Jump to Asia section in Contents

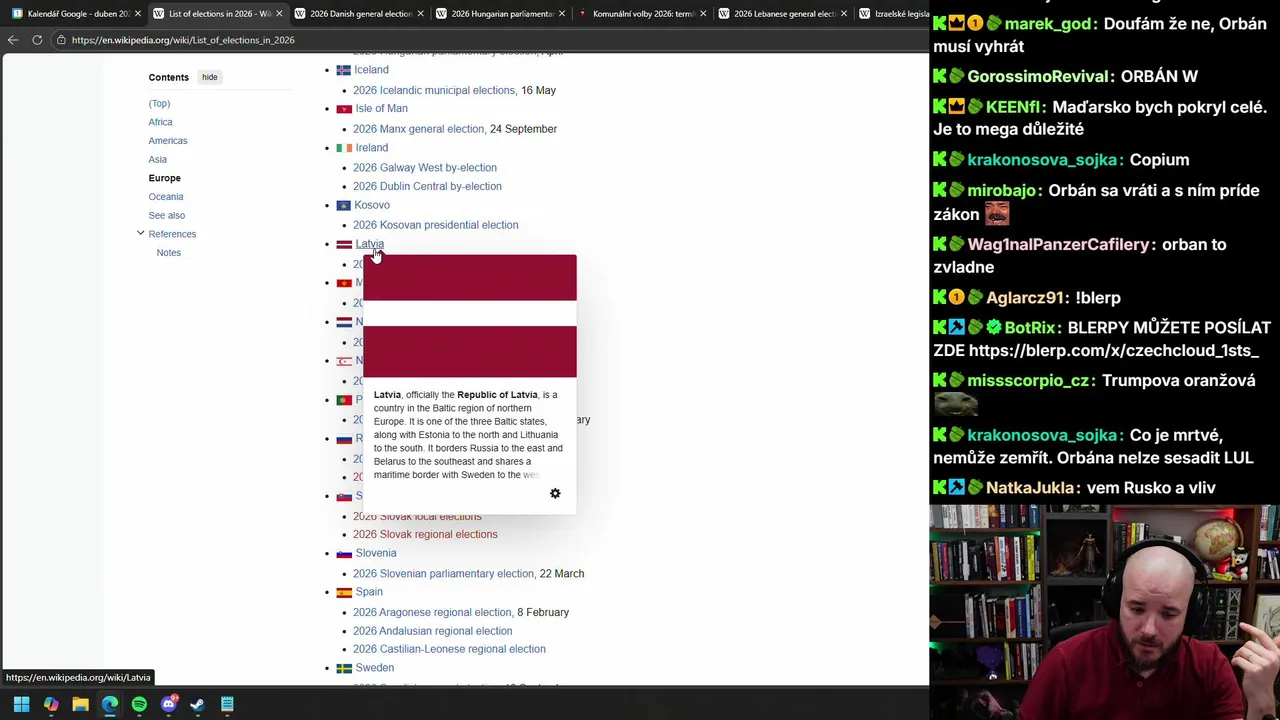(x=158, y=159)
